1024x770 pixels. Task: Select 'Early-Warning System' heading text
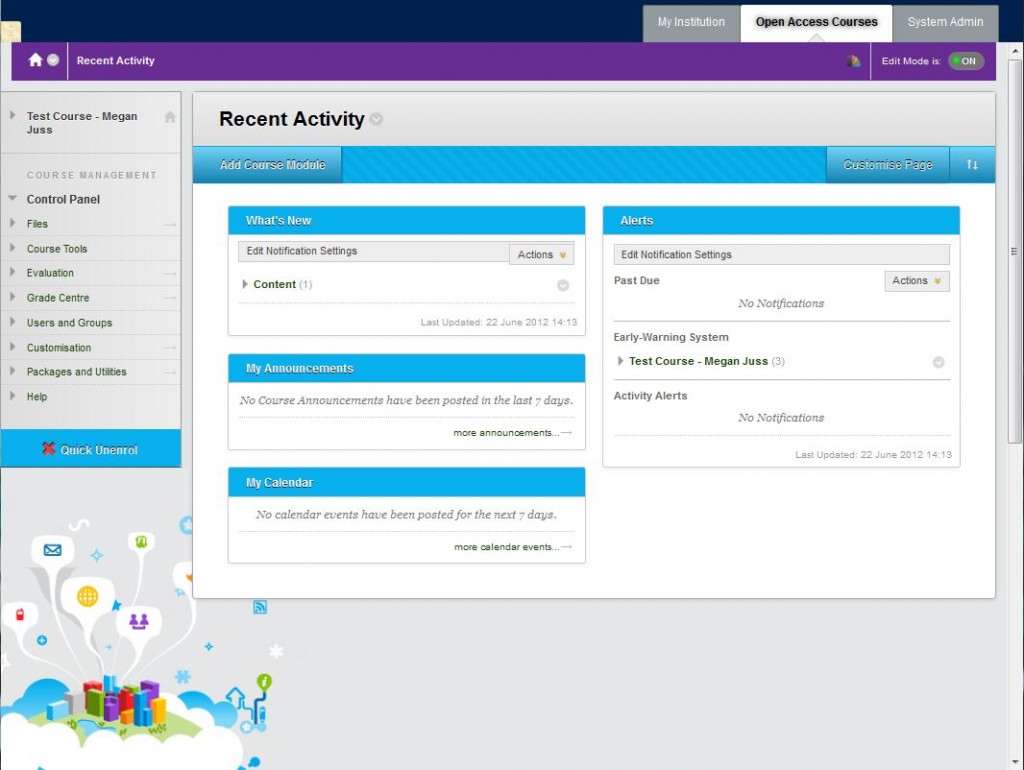(x=671, y=338)
